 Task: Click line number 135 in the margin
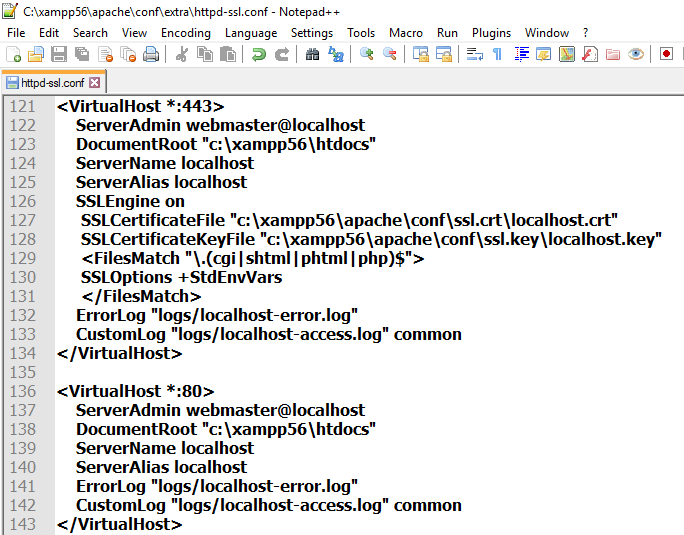22,372
